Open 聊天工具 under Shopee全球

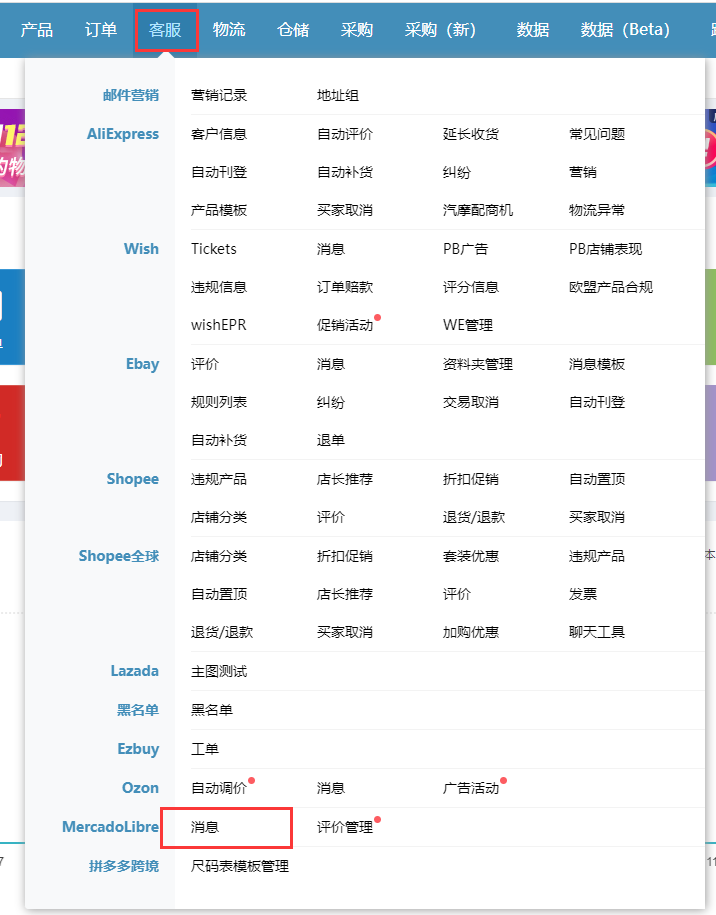(597, 632)
